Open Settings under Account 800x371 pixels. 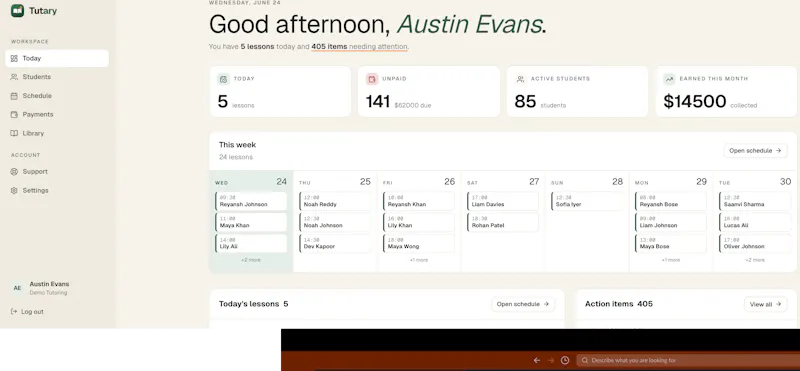[57, 190]
